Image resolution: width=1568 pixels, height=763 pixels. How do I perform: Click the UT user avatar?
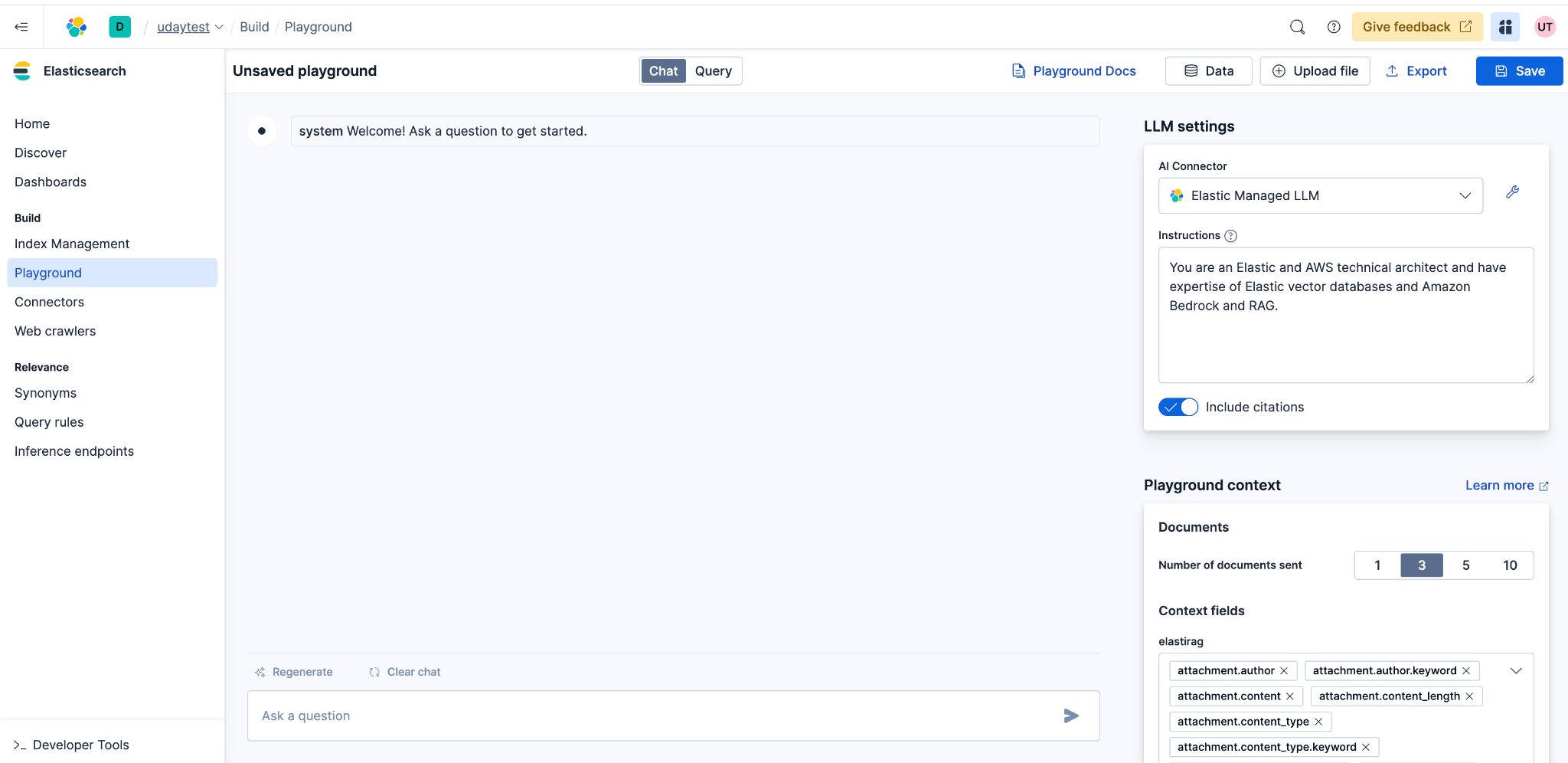(1544, 27)
